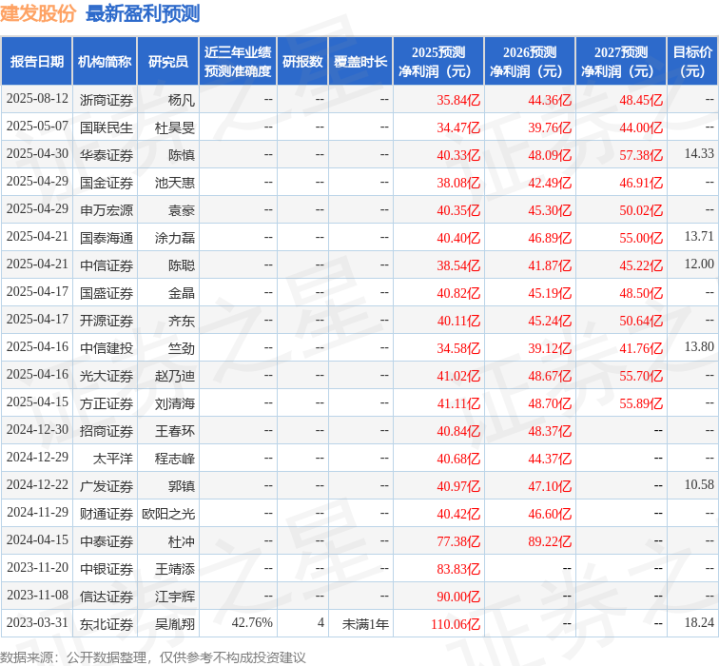Select the 机构简称 column header

105,62
